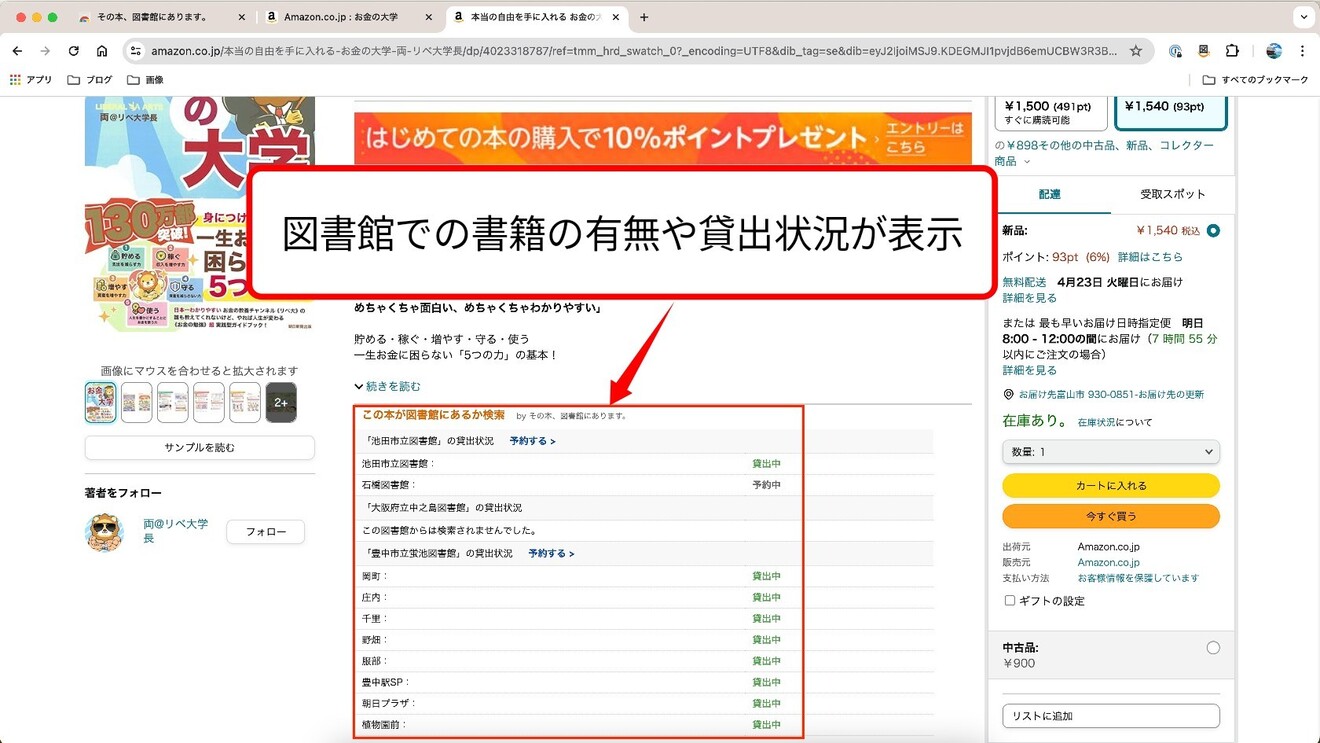This screenshot has height=743, width=1320.
Task: Select the ¥1,540 (93pt) format option
Action: click(1171, 113)
